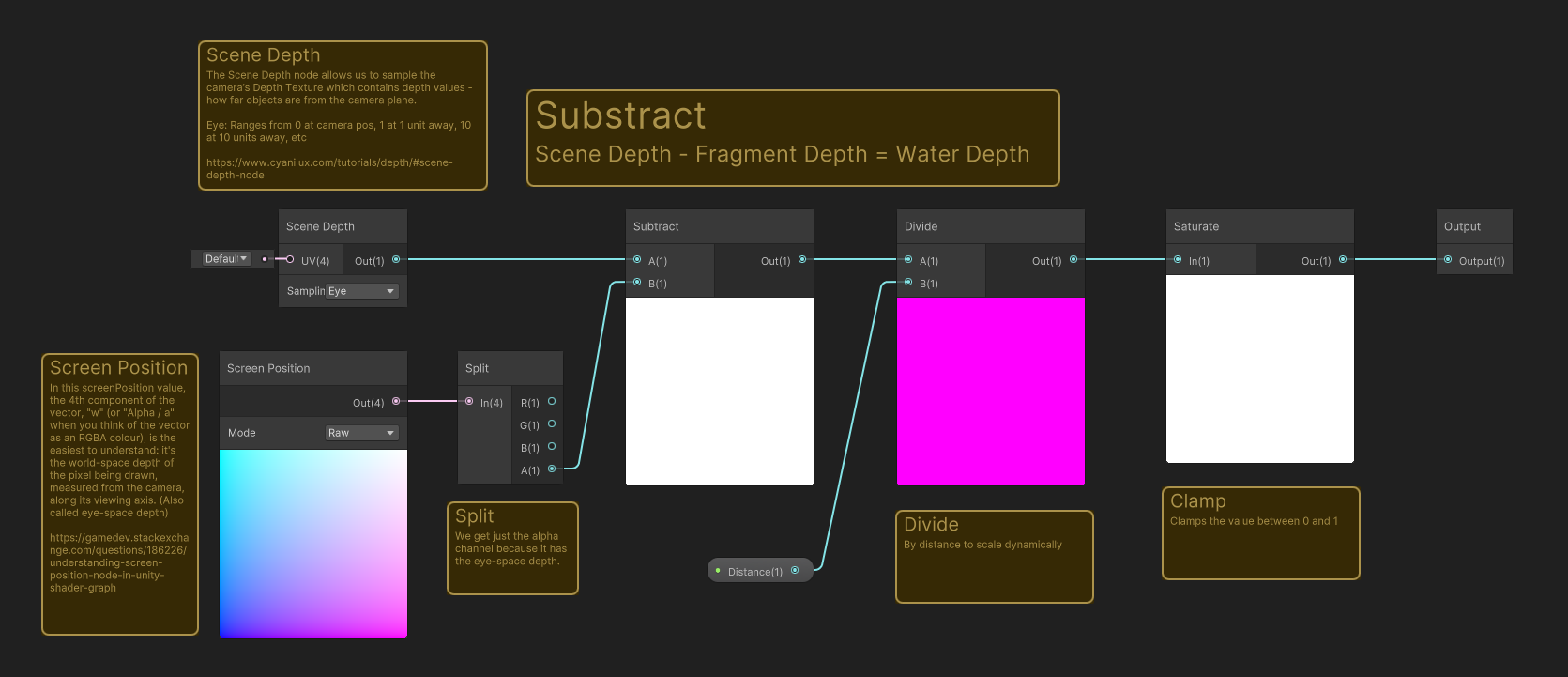
Task: Click the Split In(4) input port
Action: pos(469,401)
